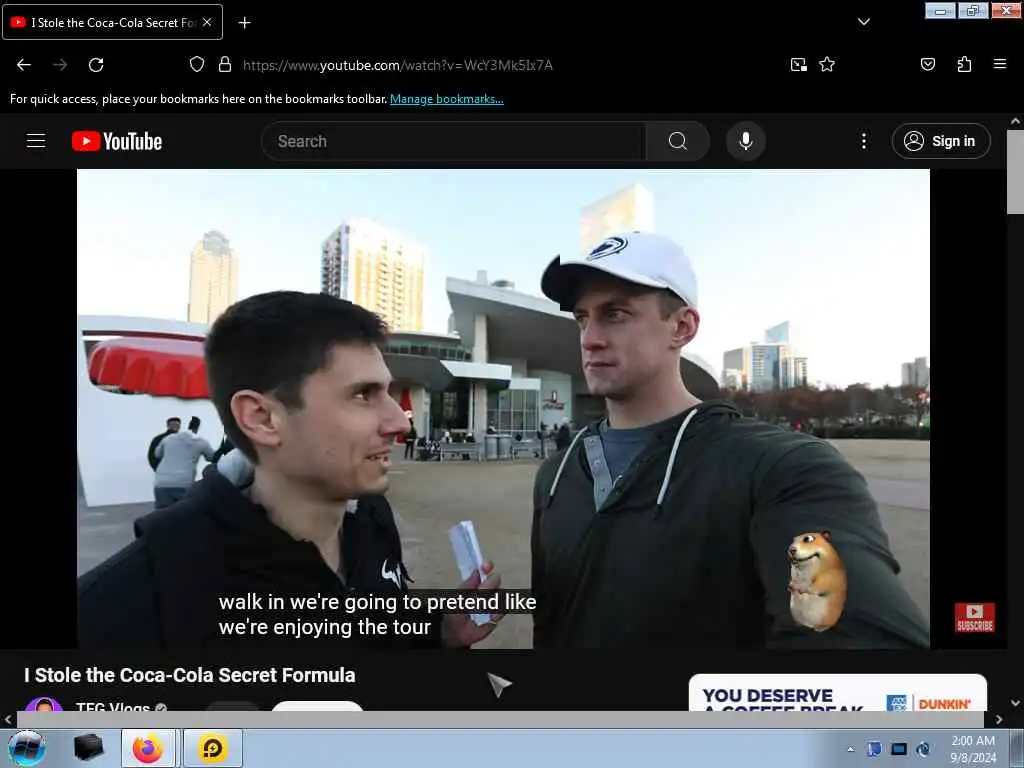The image size is (1024, 768).
Task: Open the tracking protection shield icon
Action: click(x=197, y=65)
